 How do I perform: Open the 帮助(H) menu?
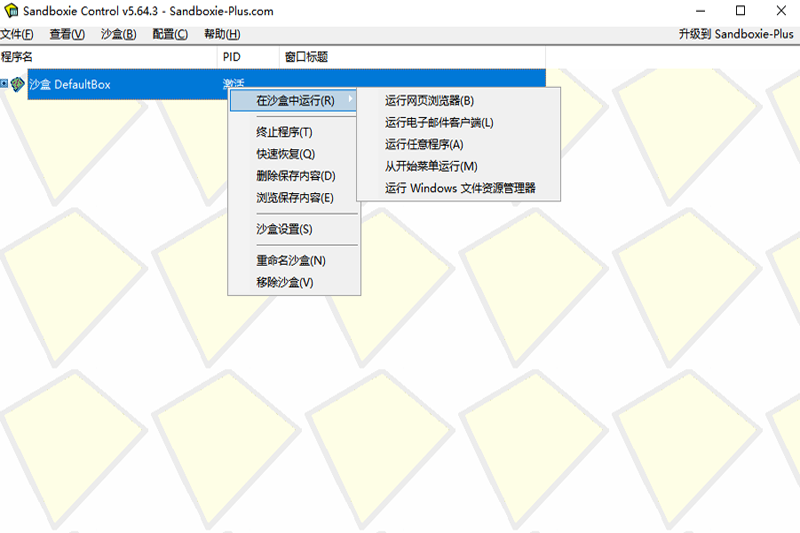coord(222,34)
